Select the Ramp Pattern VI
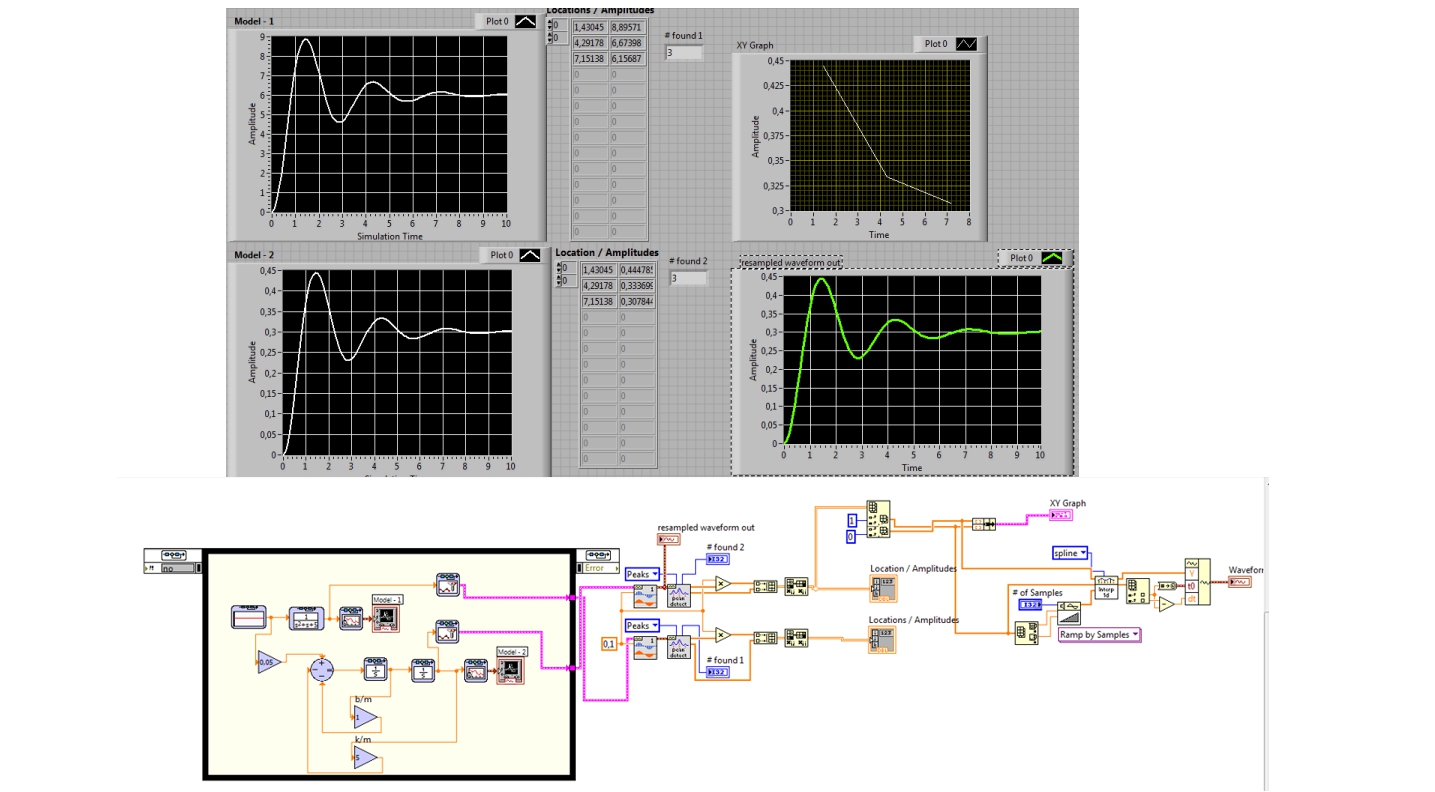 coord(1068,612)
